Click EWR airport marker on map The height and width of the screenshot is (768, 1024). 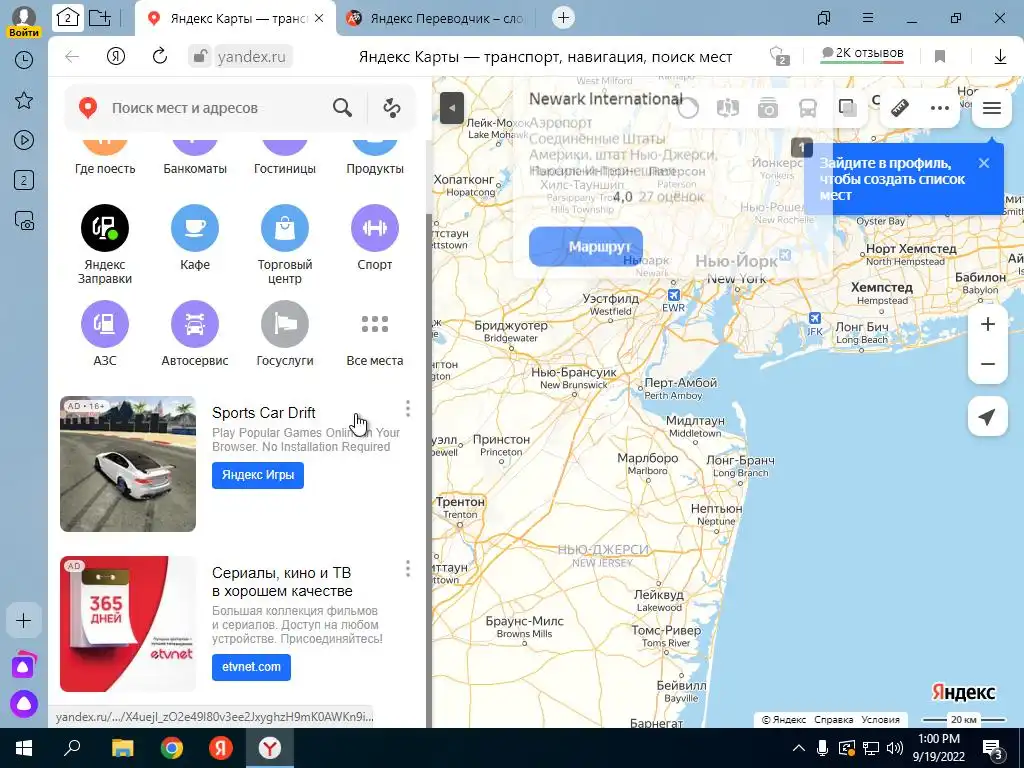point(673,296)
